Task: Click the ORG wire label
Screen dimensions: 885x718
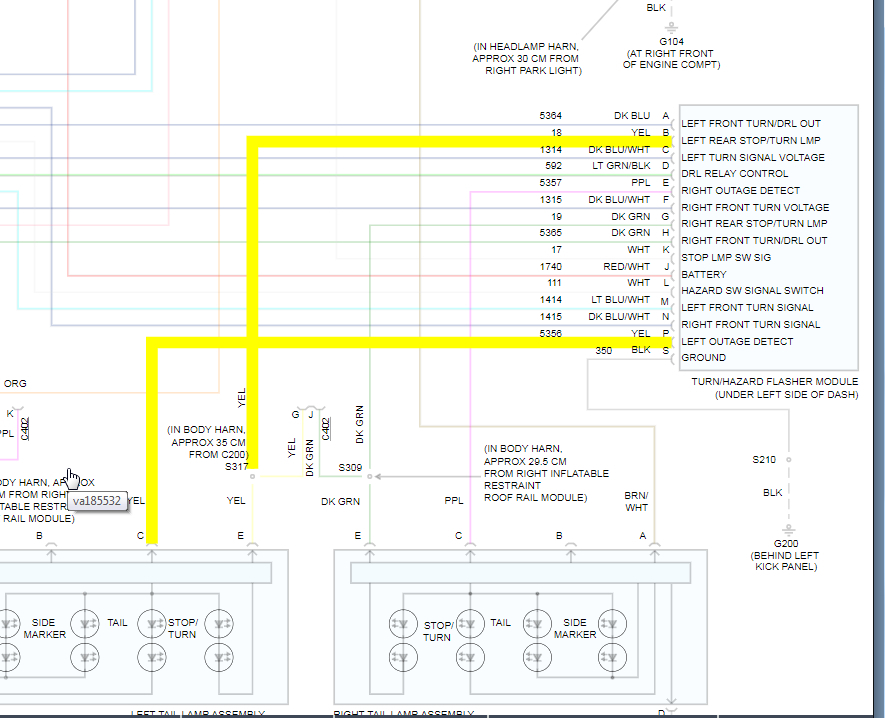Action: (x=15, y=384)
